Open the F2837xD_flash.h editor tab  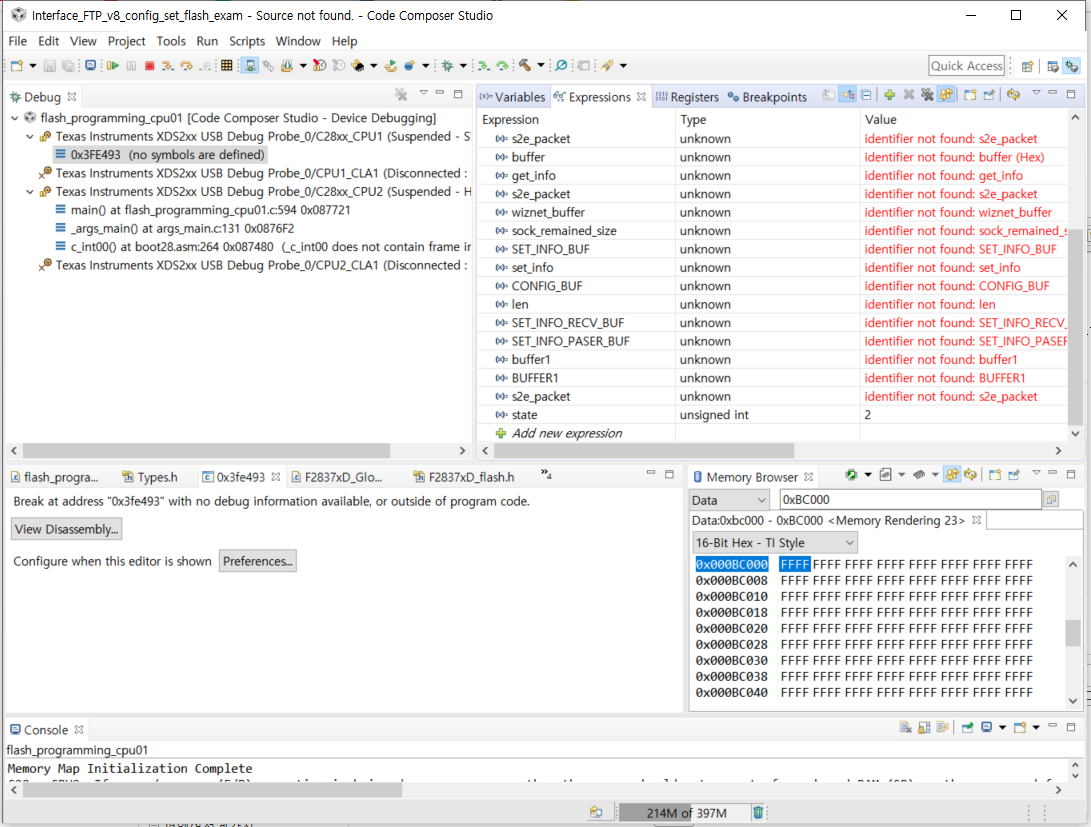[464, 477]
